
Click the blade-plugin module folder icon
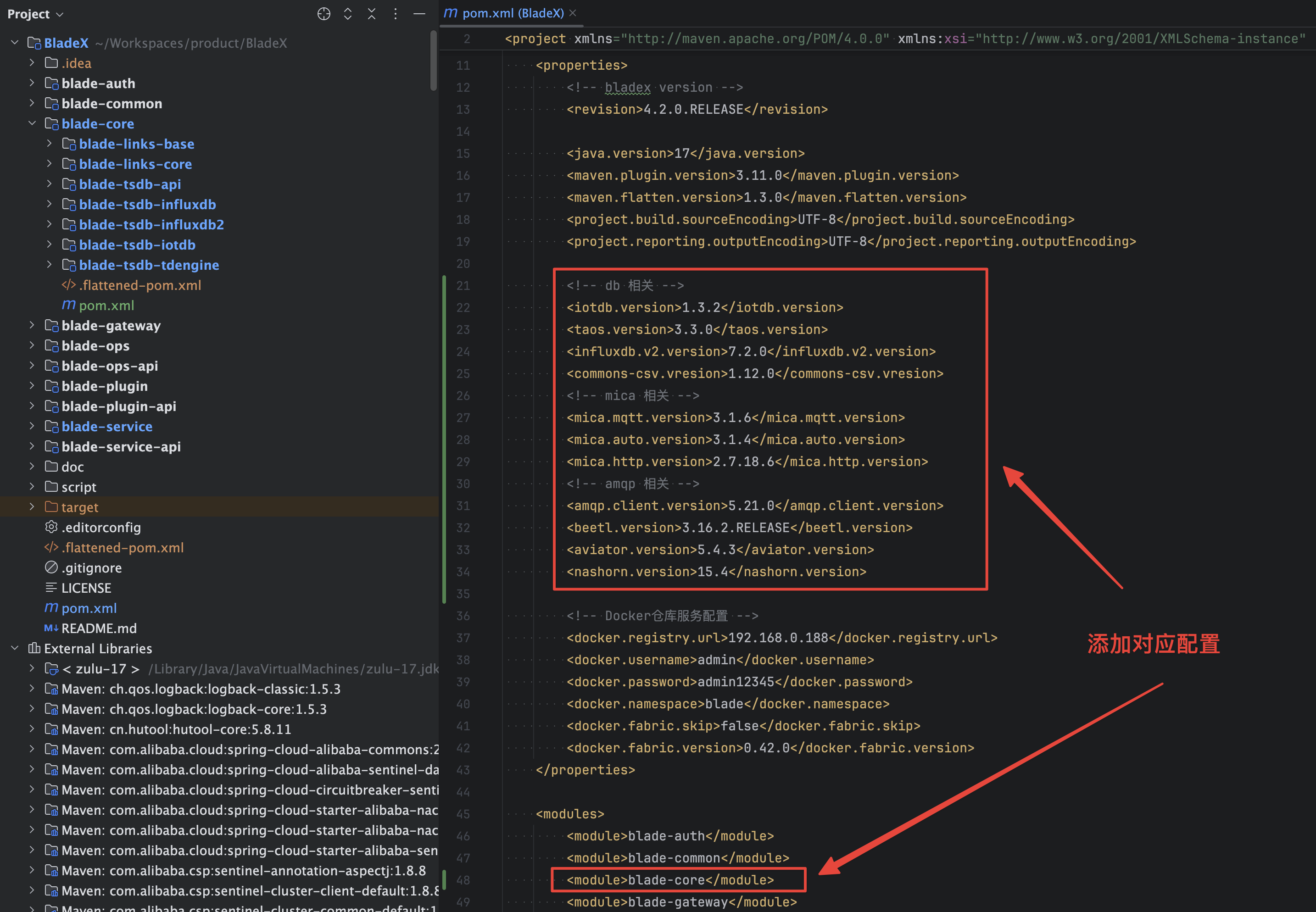tap(51, 386)
